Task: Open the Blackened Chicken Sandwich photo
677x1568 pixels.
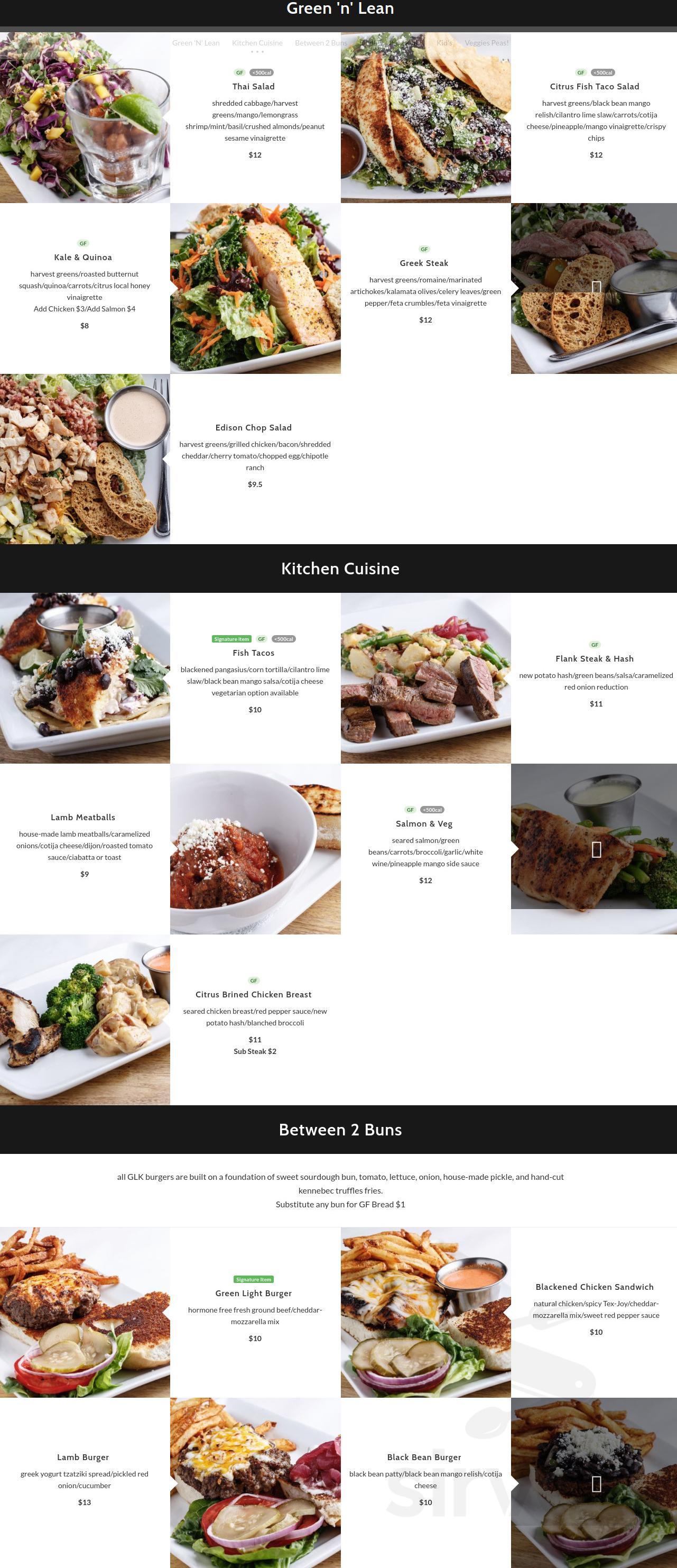Action: click(426, 1313)
